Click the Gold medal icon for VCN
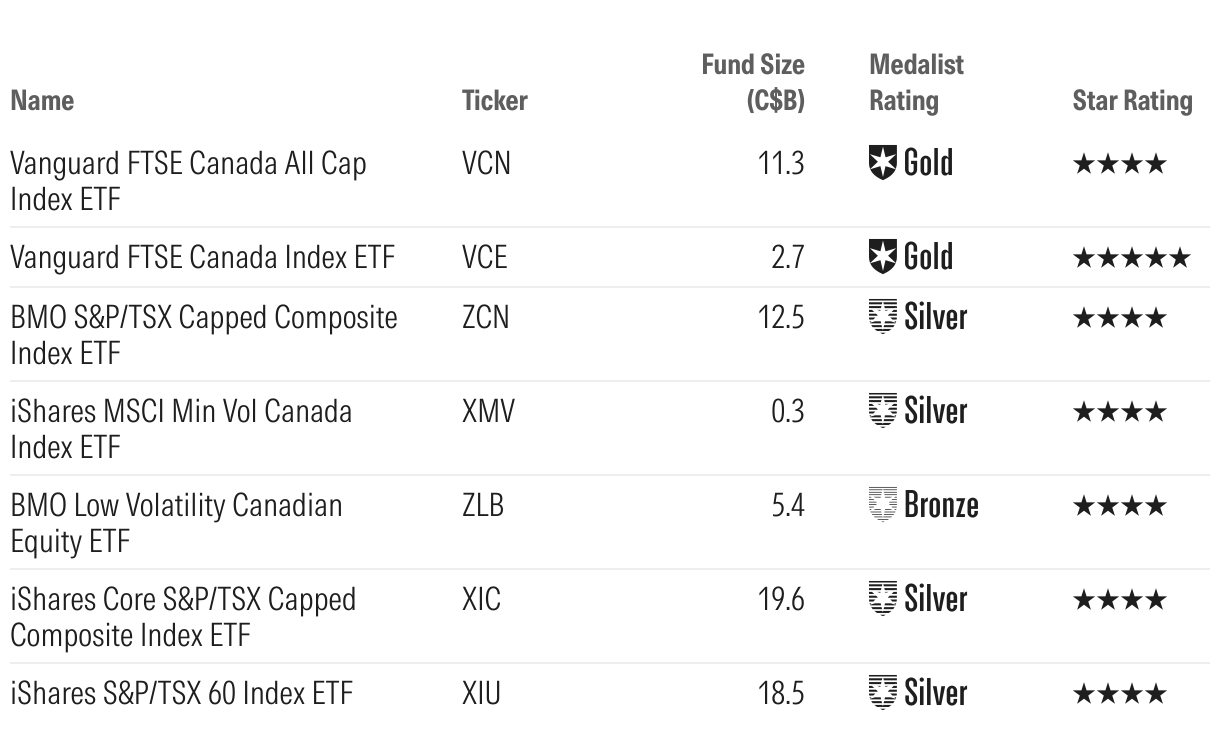Viewport: 1220px width, 732px height. (x=883, y=163)
